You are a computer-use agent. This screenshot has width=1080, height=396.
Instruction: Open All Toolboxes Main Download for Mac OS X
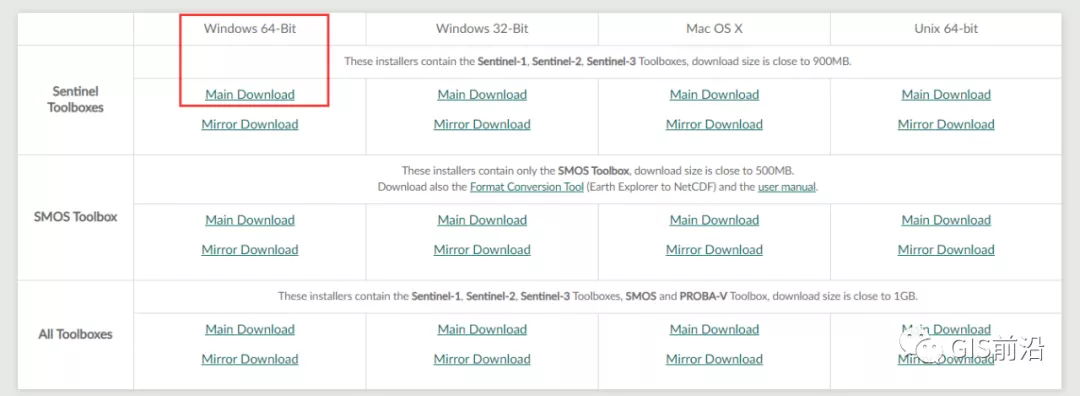tap(714, 330)
